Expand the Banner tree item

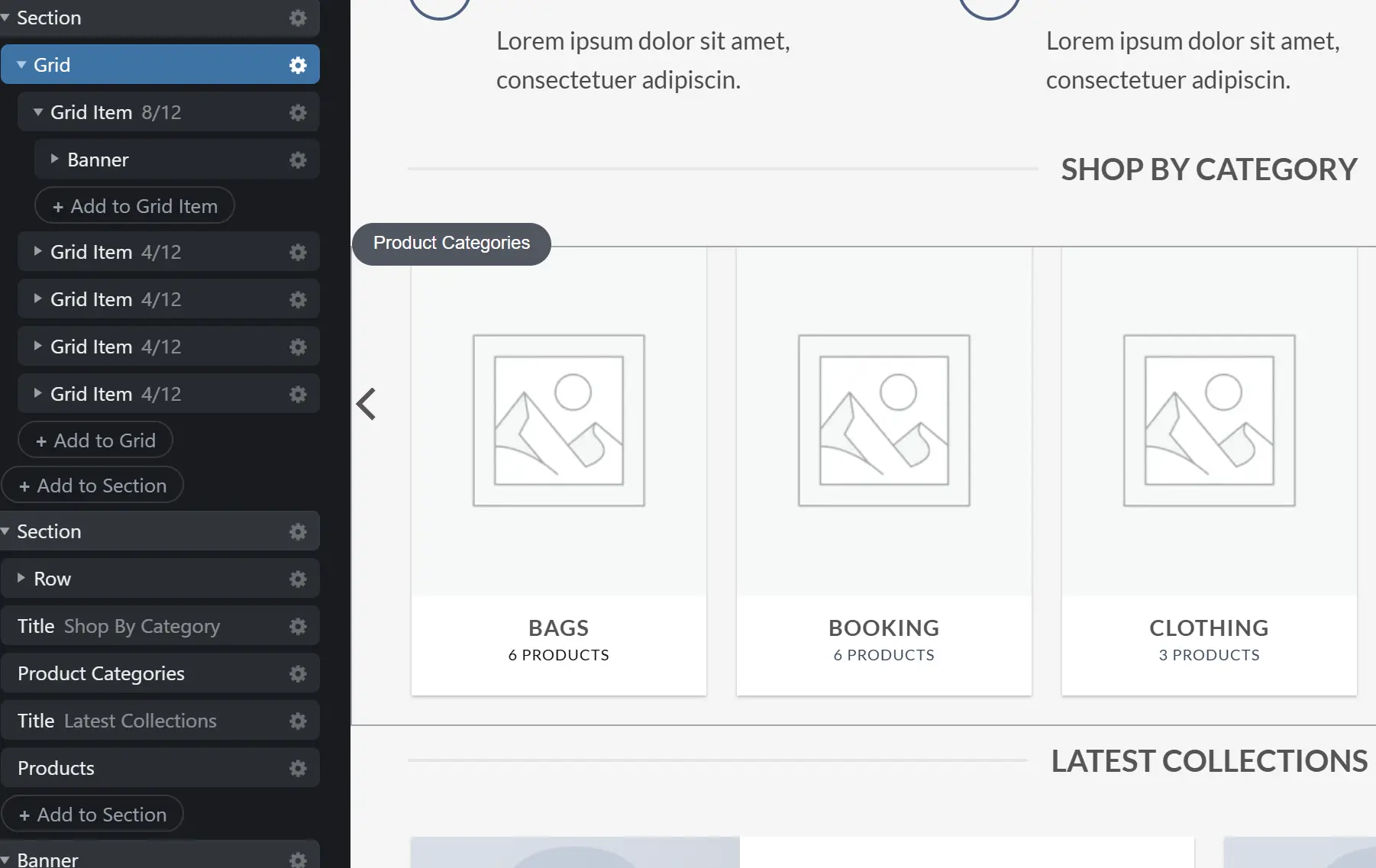pyautogui.click(x=54, y=159)
